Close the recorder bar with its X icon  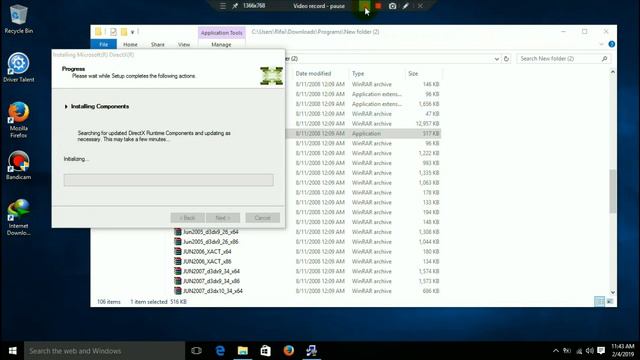[x=420, y=6]
